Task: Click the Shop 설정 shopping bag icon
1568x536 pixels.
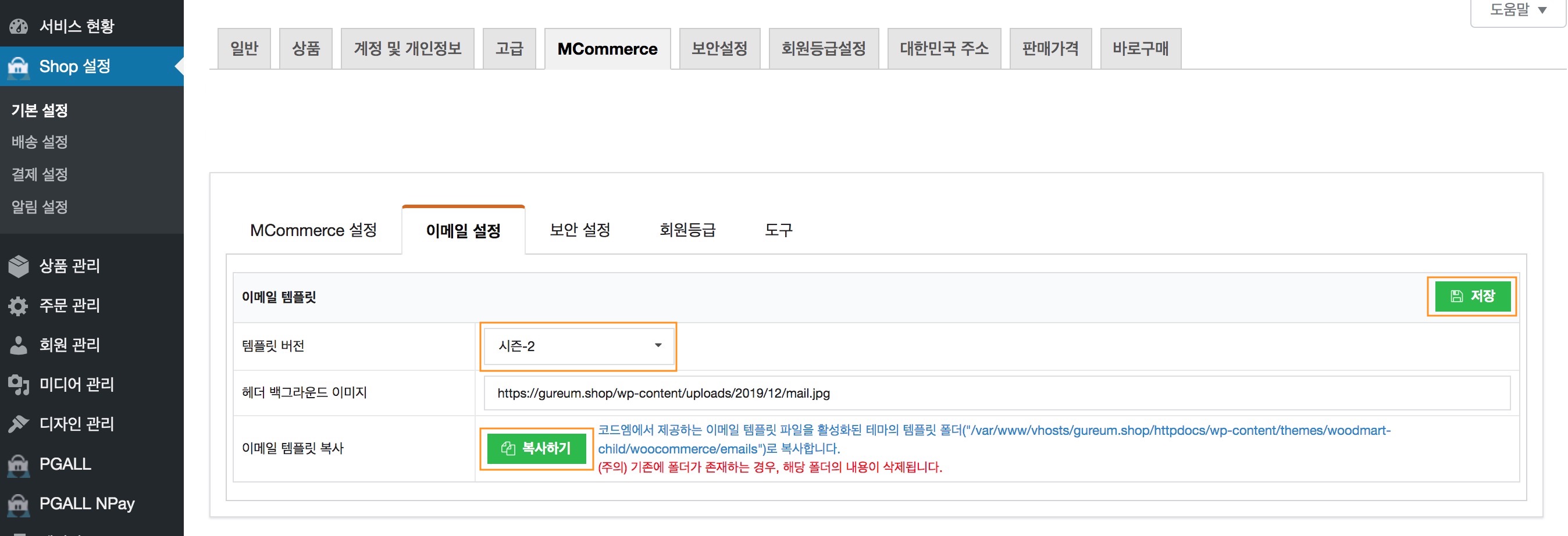Action: [18, 67]
